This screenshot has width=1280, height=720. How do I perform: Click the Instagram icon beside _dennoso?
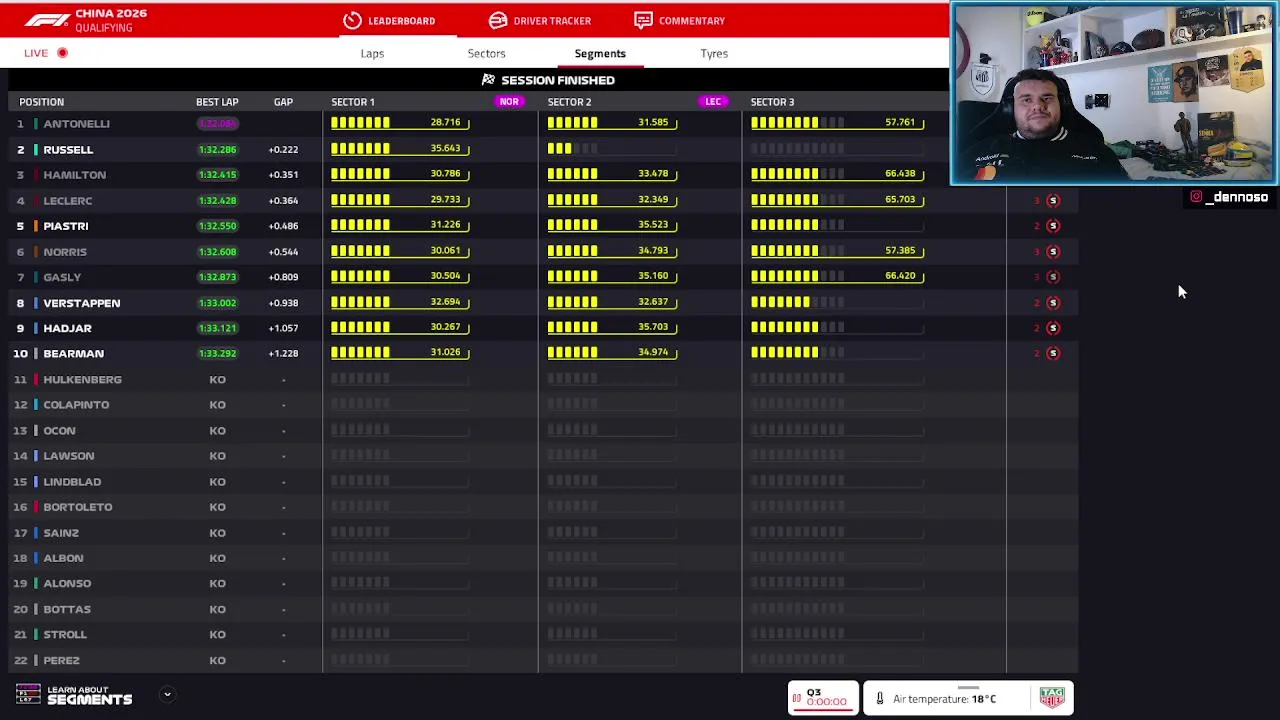click(1196, 197)
